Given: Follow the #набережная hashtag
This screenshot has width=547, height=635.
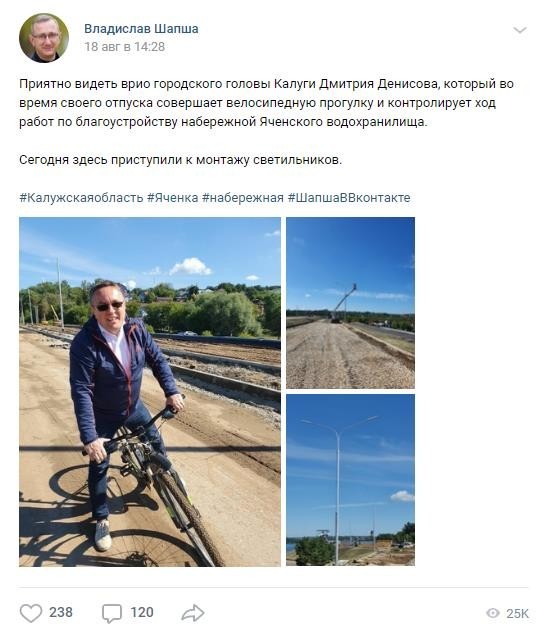Looking at the screenshot, I should (x=243, y=198).
